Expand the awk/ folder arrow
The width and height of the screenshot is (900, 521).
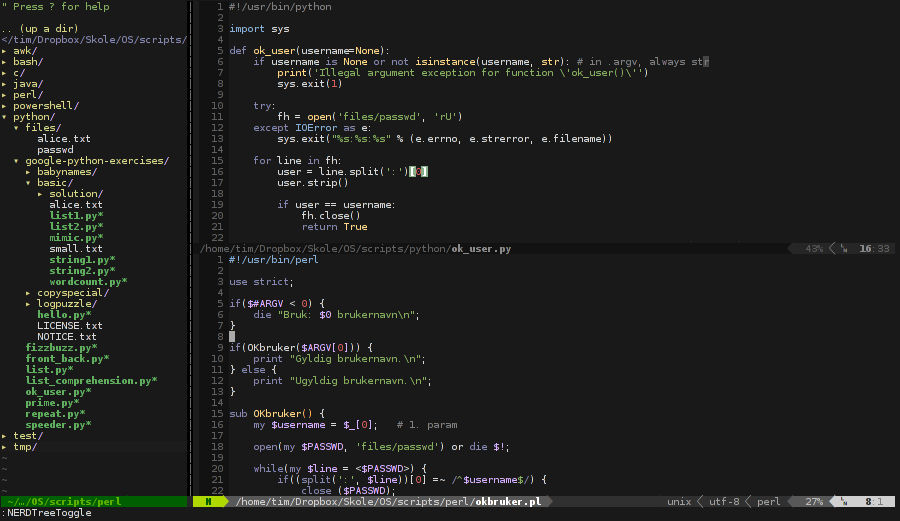[4, 51]
